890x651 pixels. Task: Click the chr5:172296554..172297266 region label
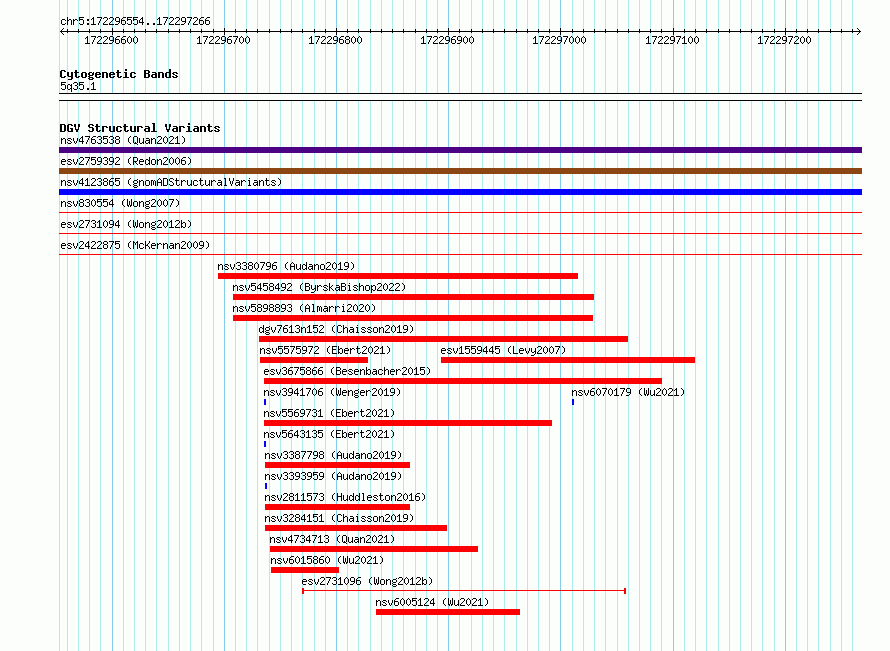135,21
